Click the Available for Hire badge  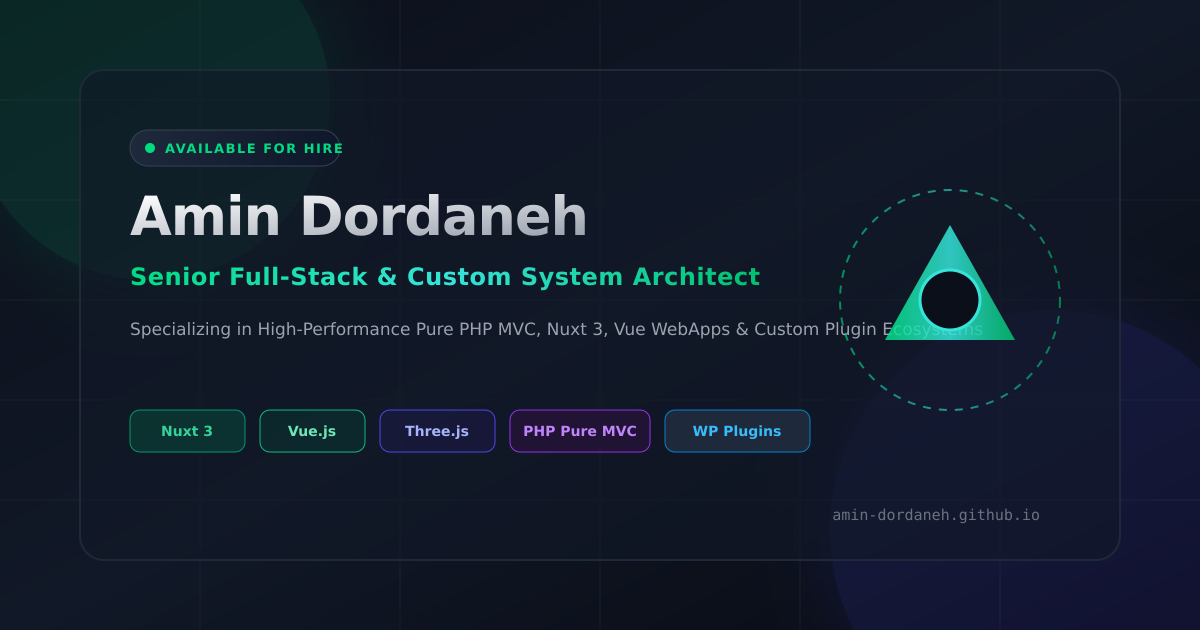[235, 148]
